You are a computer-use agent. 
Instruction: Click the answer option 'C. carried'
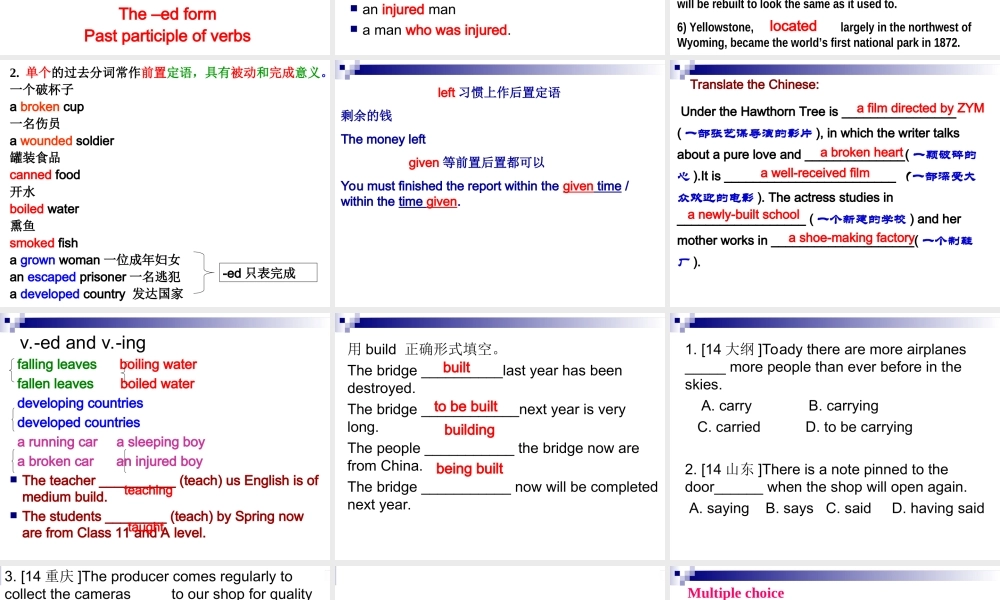pos(728,427)
